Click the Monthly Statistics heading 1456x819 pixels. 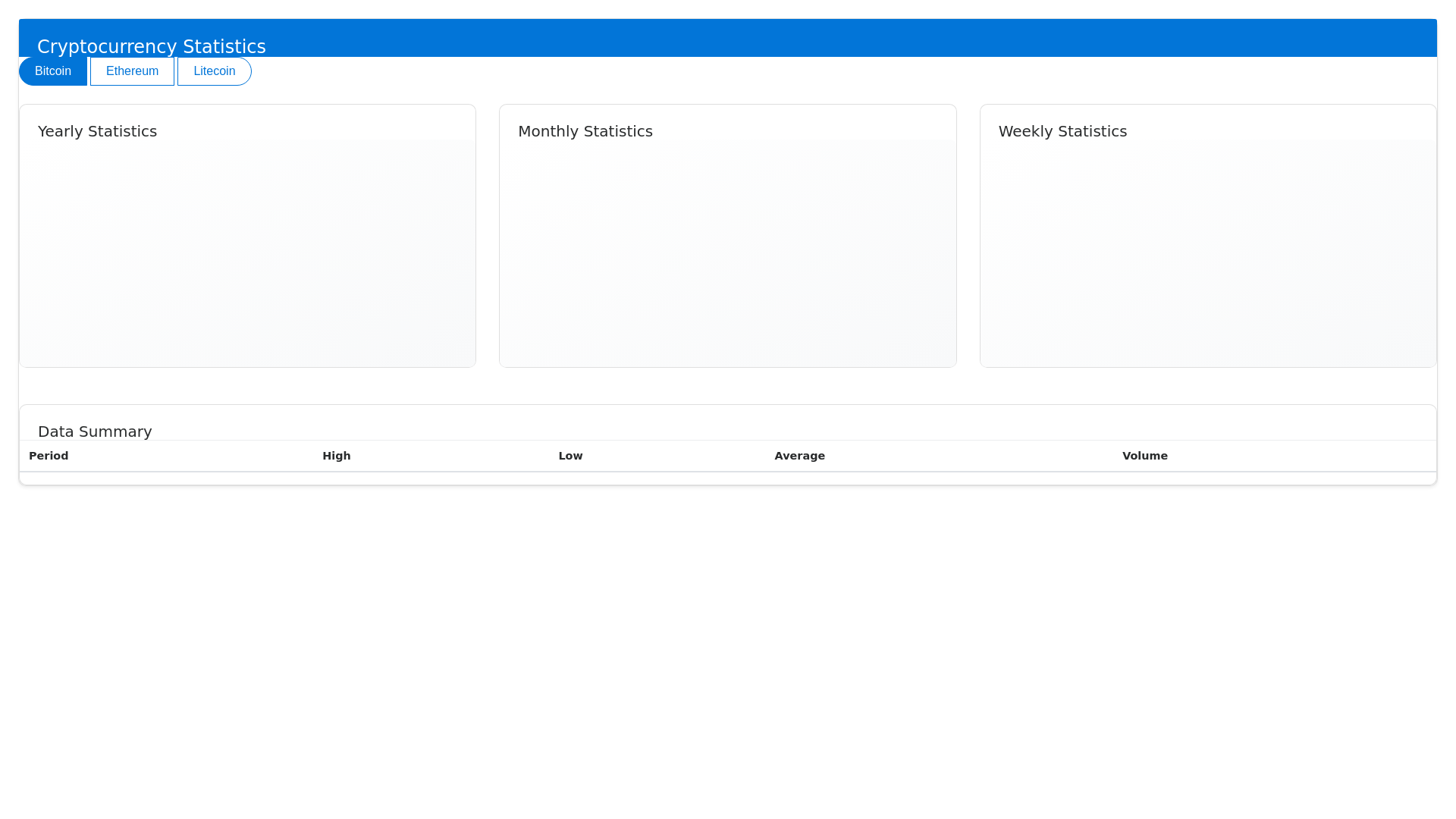[585, 131]
